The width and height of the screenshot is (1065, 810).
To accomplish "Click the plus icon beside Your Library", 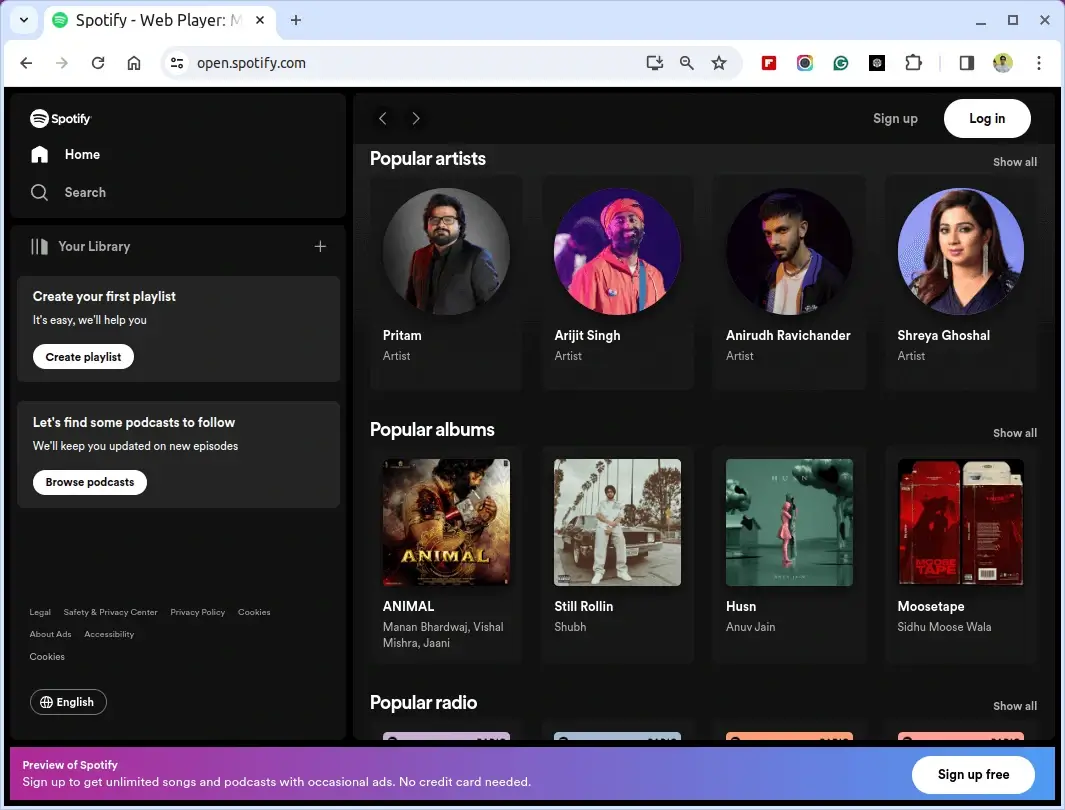I will coord(320,246).
